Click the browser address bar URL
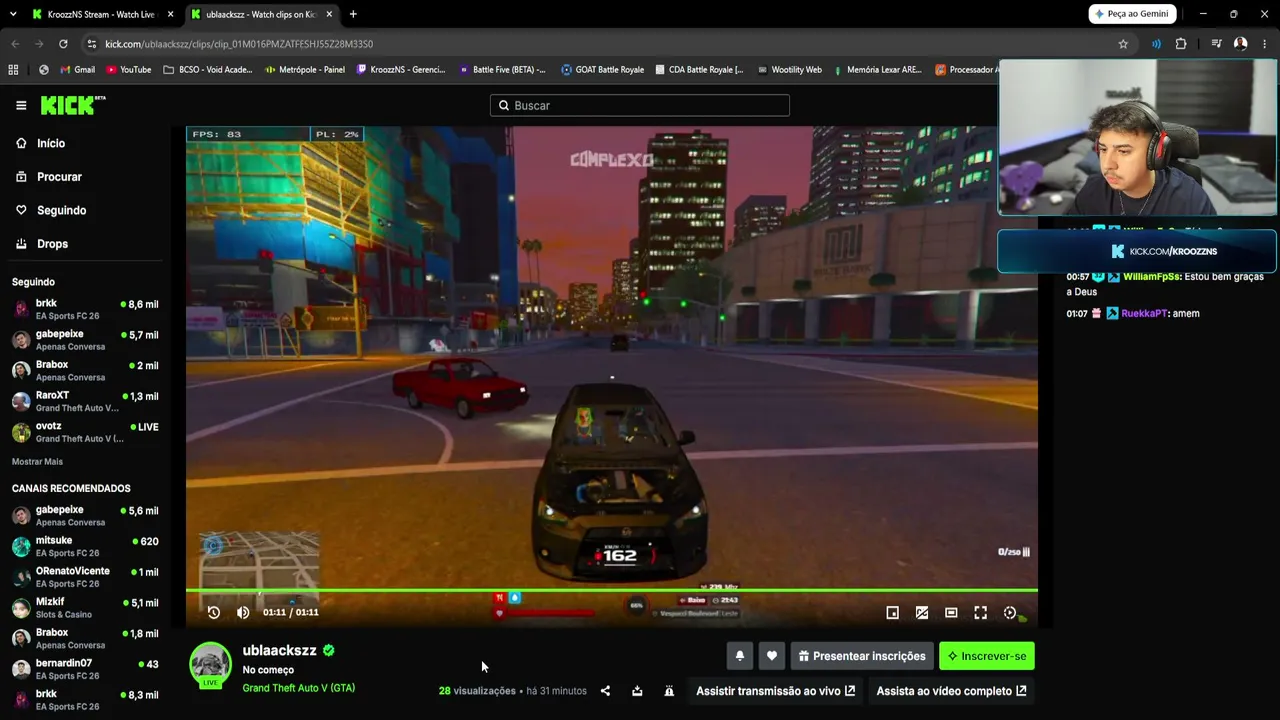The height and width of the screenshot is (720, 1280). tap(239, 44)
